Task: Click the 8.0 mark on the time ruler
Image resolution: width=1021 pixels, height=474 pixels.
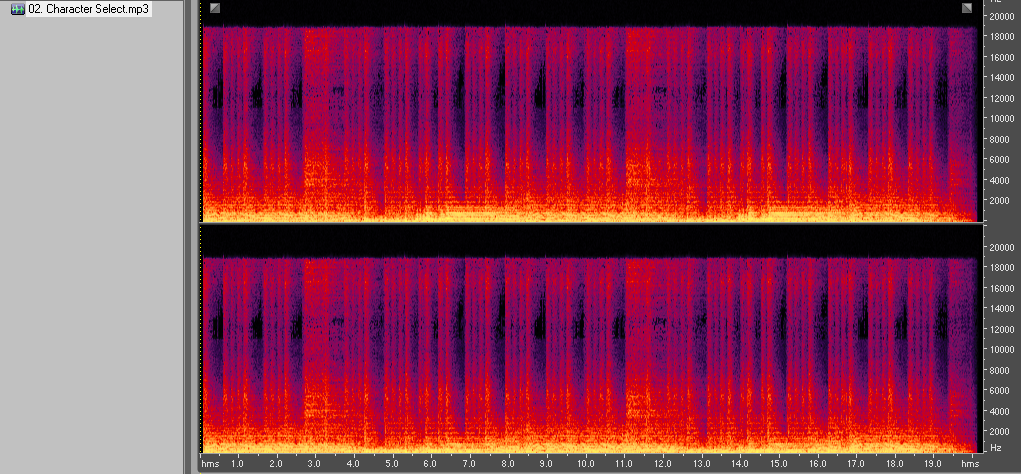Action: [x=507, y=464]
